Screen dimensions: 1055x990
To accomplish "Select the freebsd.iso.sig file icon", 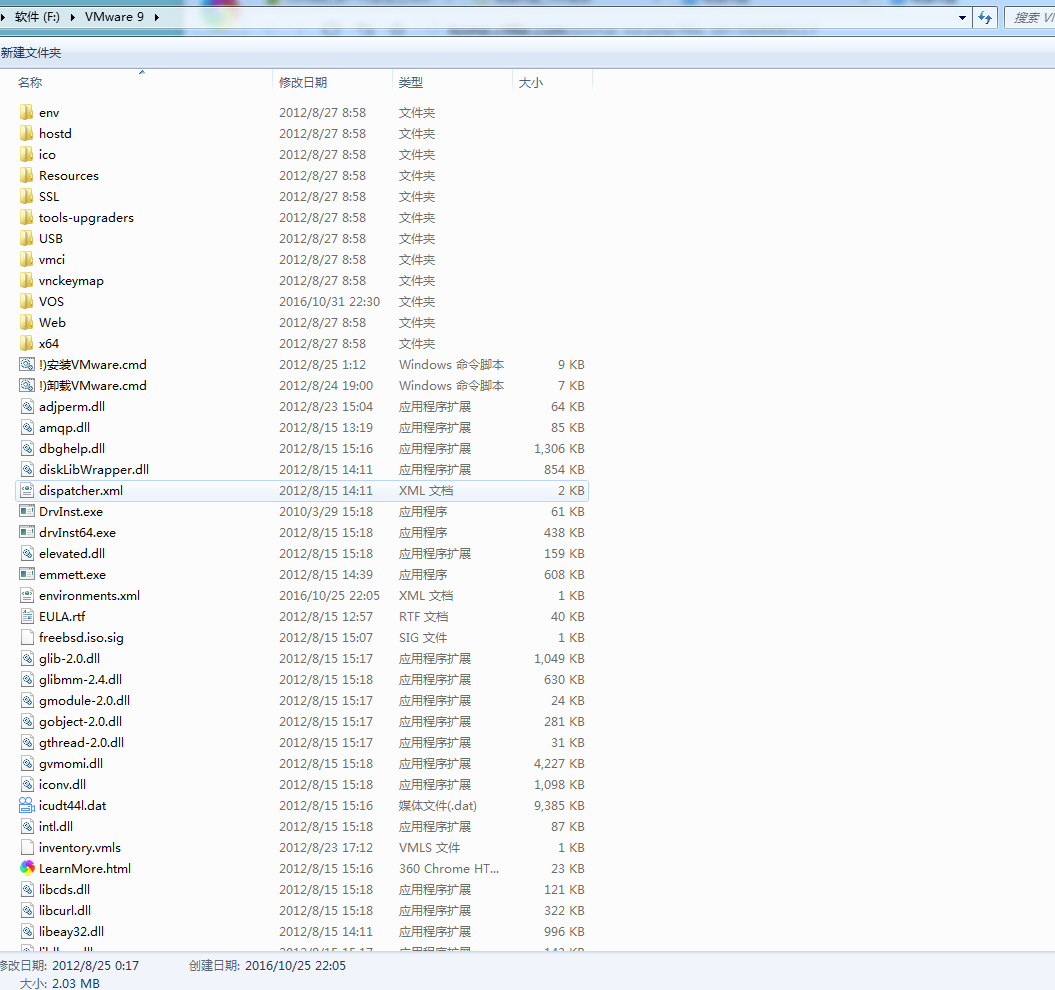I will (27, 637).
